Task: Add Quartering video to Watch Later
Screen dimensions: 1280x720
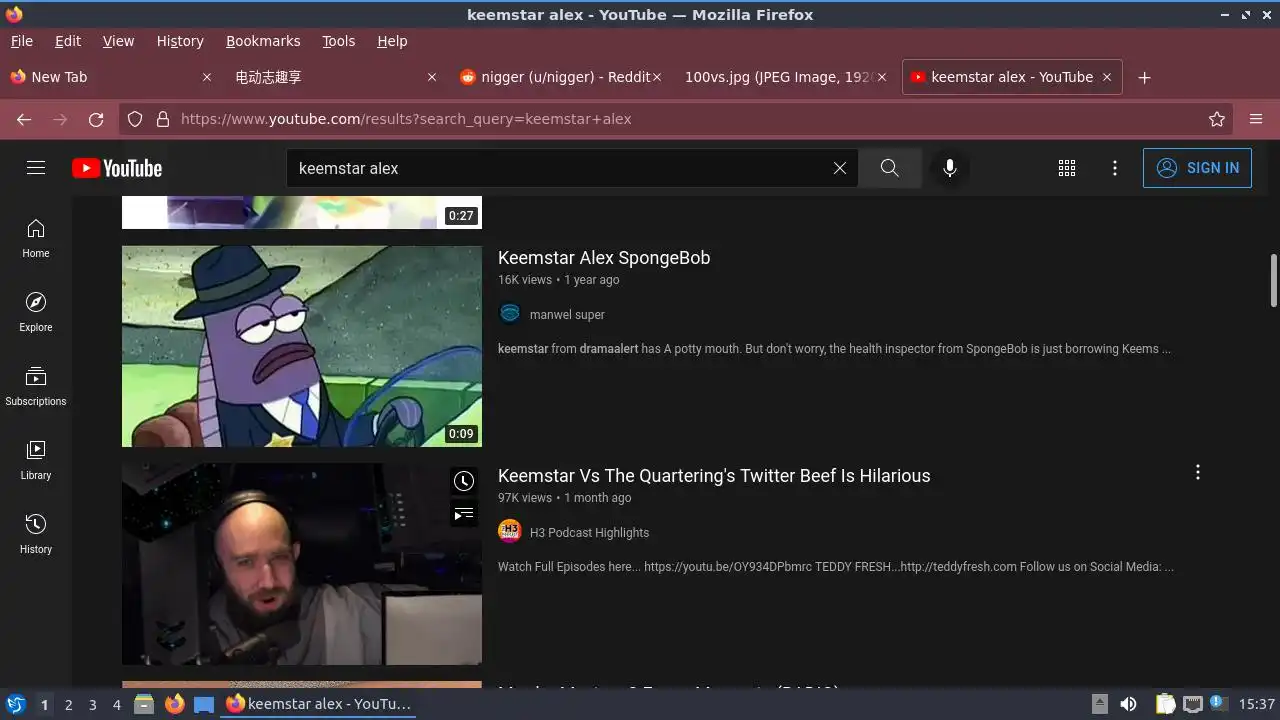Action: pos(464,481)
